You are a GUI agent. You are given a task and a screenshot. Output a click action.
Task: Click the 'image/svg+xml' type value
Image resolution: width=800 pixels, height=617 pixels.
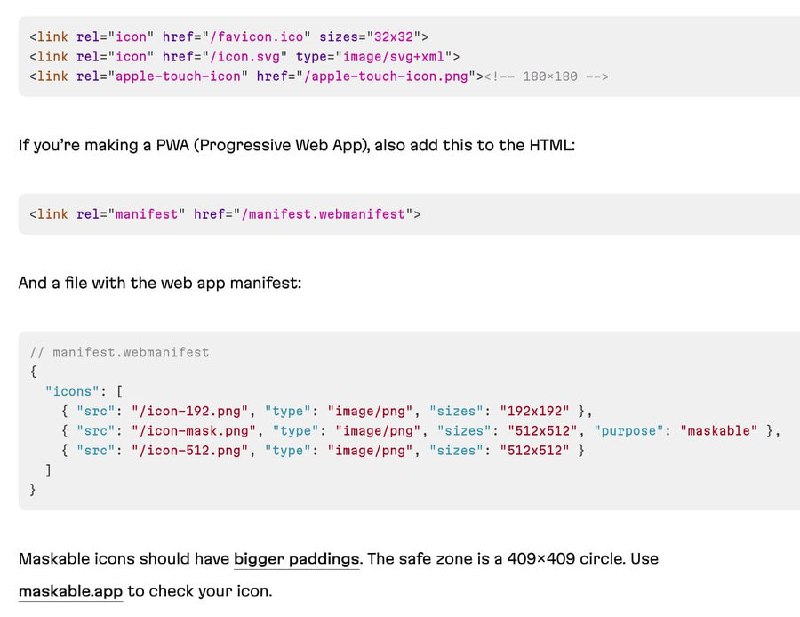[x=393, y=56]
